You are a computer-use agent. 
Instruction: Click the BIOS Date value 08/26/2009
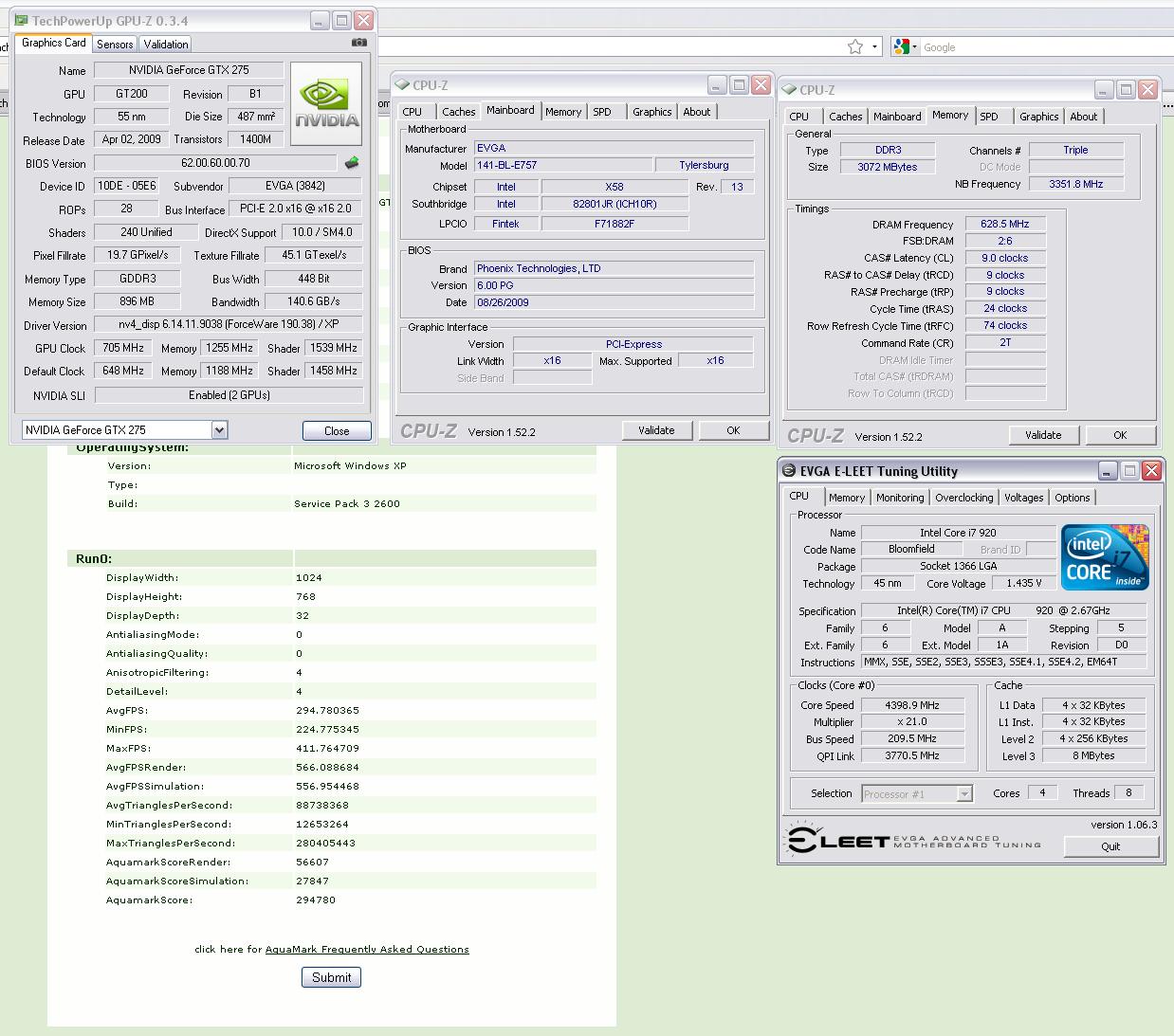click(x=614, y=302)
